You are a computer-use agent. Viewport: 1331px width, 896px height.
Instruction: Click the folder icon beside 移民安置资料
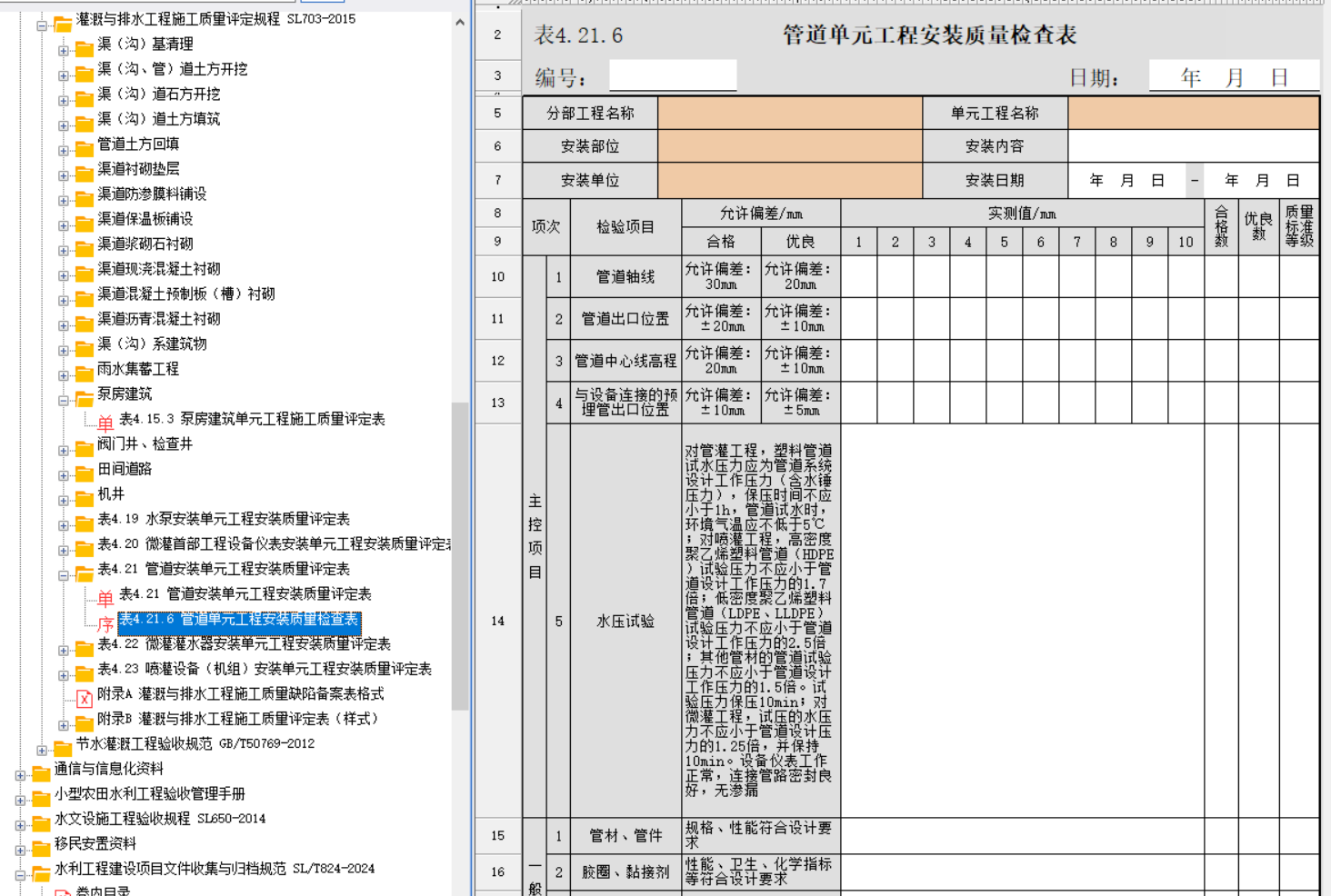(41, 847)
